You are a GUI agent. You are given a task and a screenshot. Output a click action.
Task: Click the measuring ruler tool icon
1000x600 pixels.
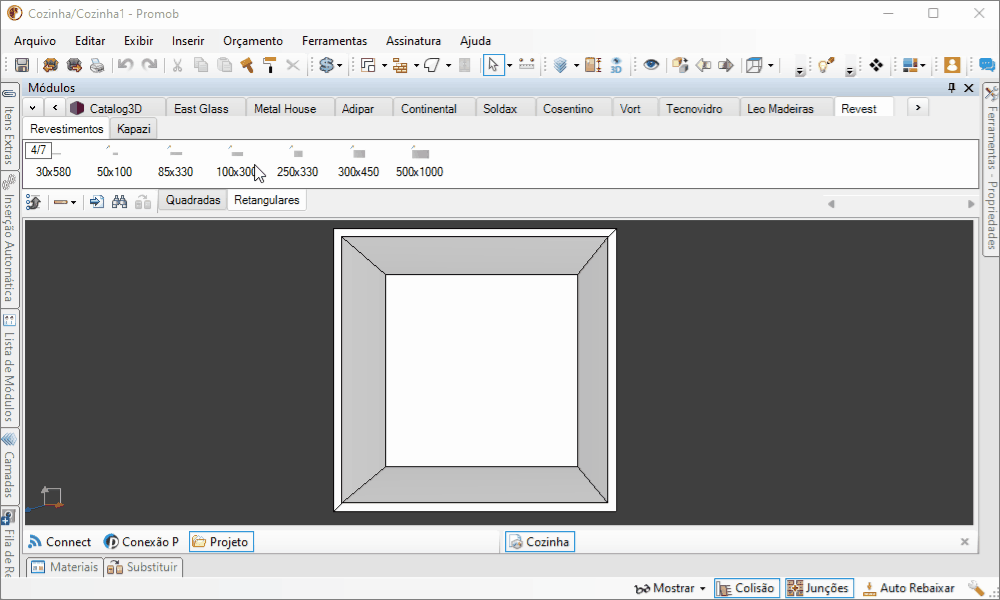[x=527, y=64]
